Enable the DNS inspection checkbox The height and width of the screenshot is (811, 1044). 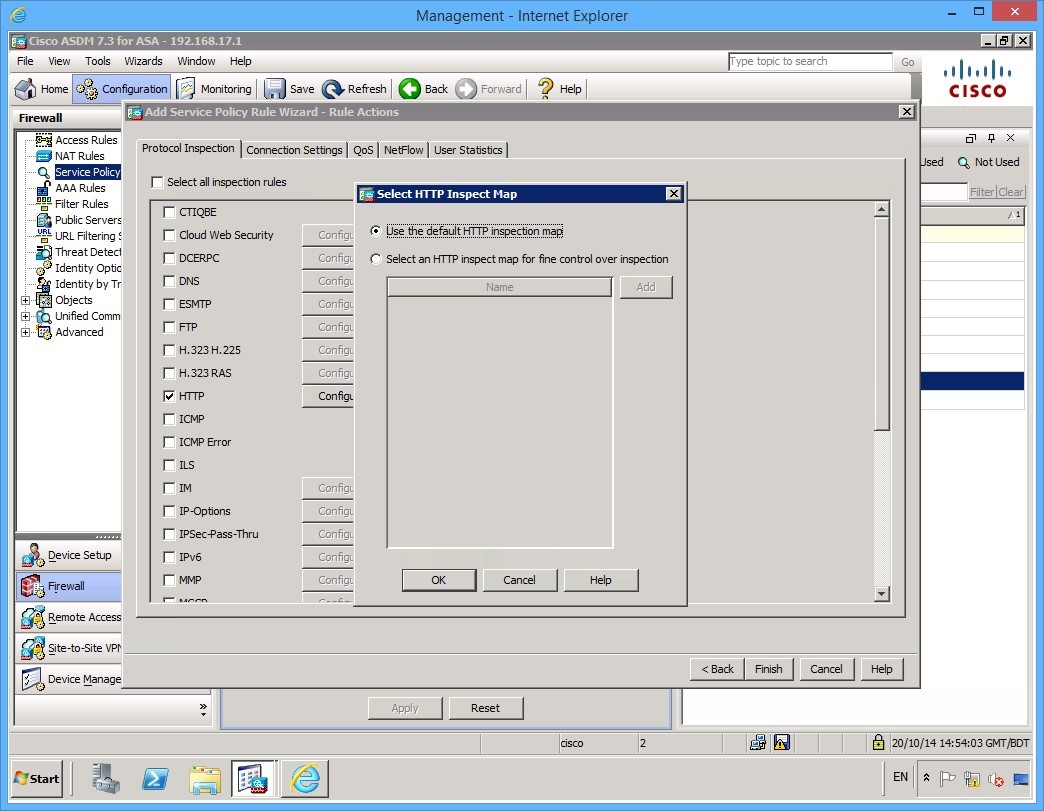point(169,280)
